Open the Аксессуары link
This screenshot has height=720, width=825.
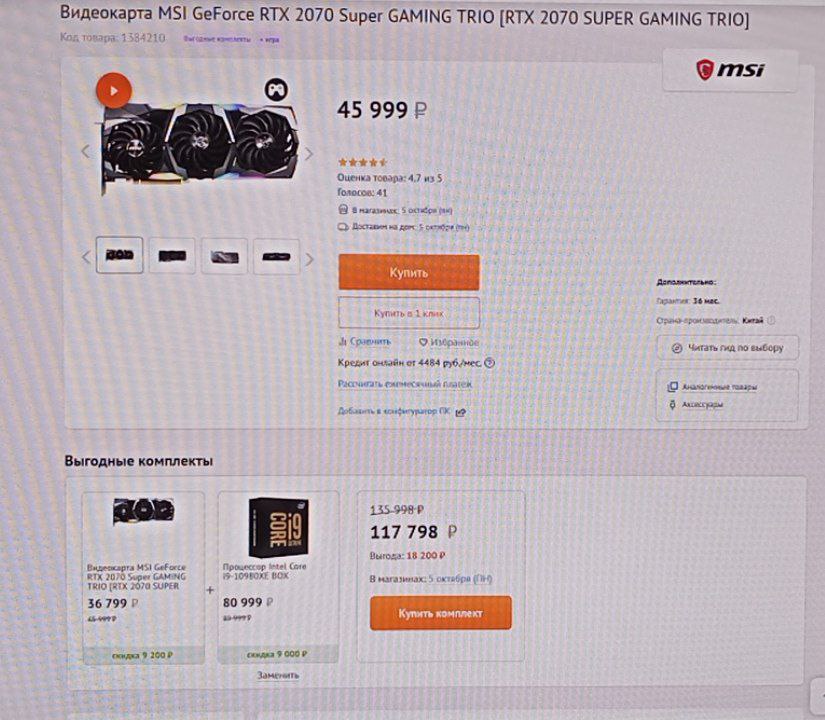[x=696, y=404]
